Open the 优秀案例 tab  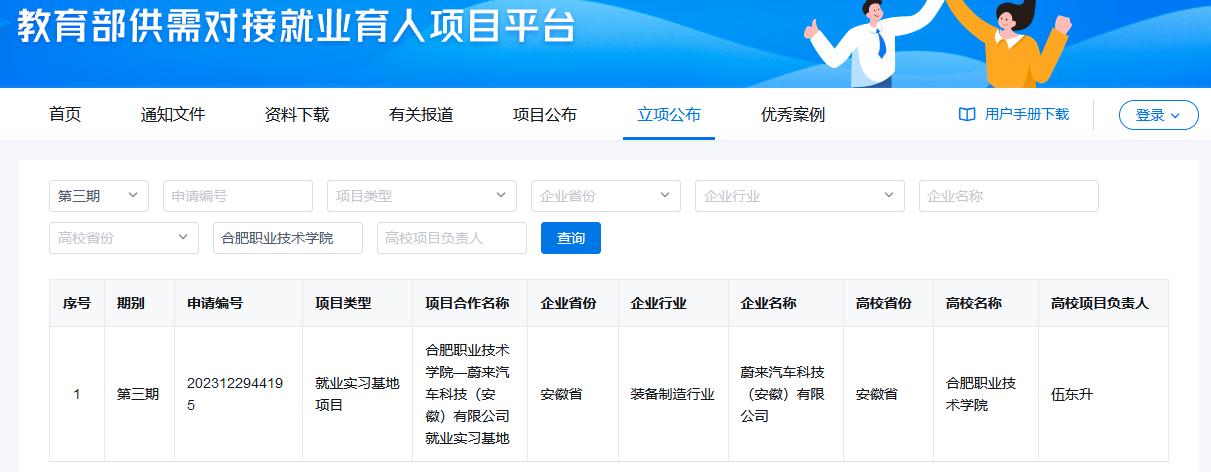tap(793, 115)
